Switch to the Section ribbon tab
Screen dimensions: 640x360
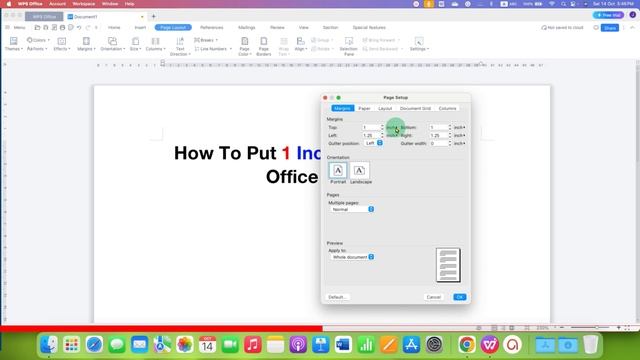point(331,27)
